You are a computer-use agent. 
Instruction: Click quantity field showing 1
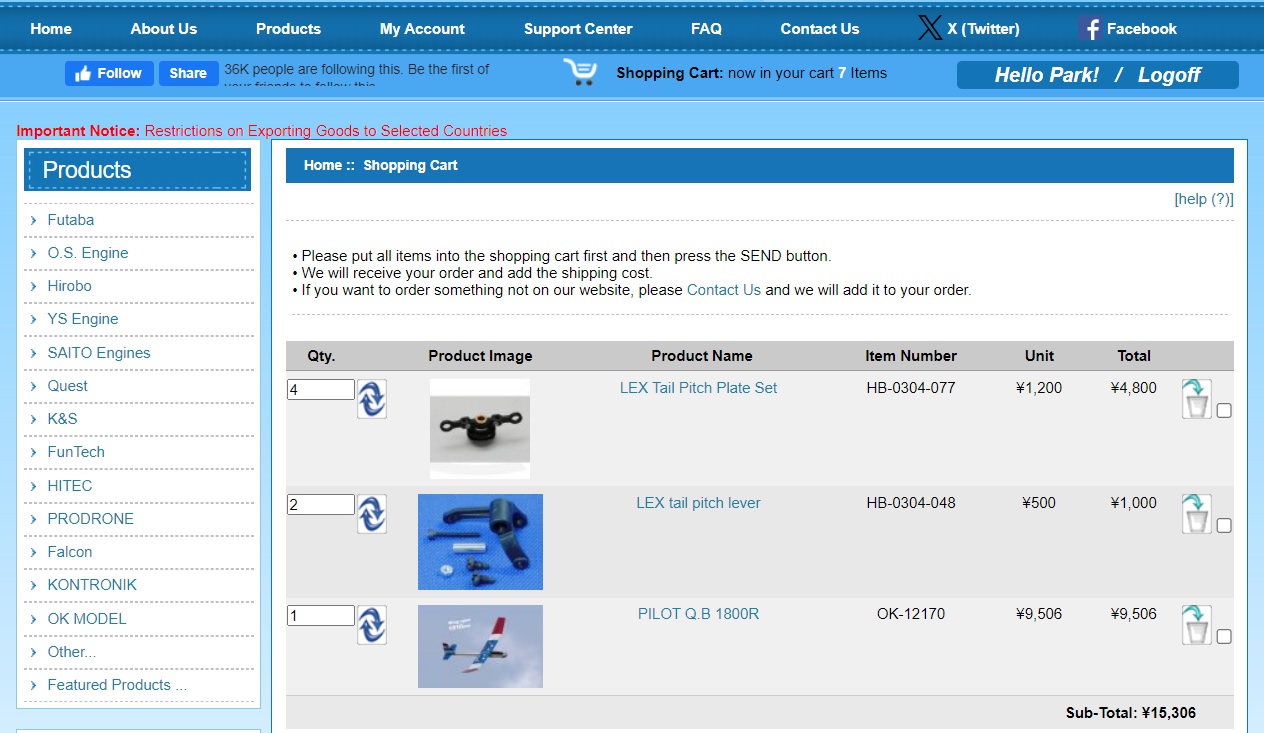click(x=320, y=616)
